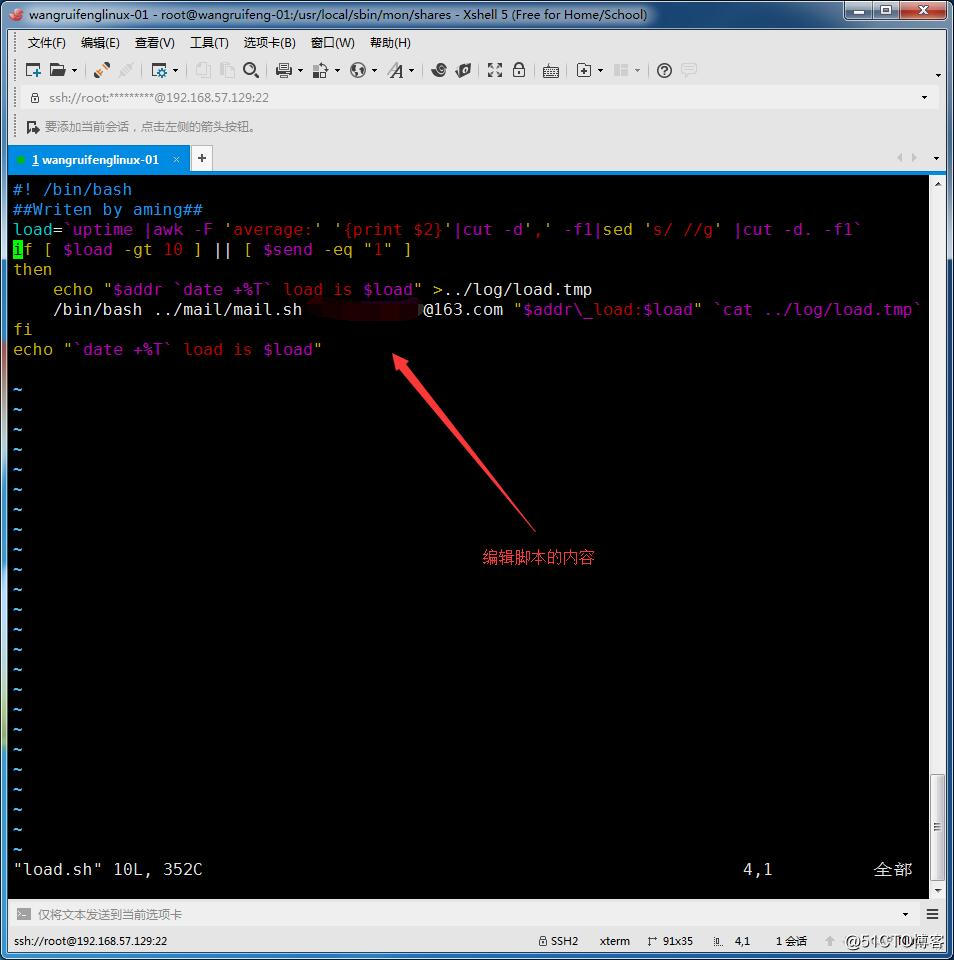Viewport: 954px width, 960px height.
Task: Open Help with the question mark icon
Action: [664, 70]
